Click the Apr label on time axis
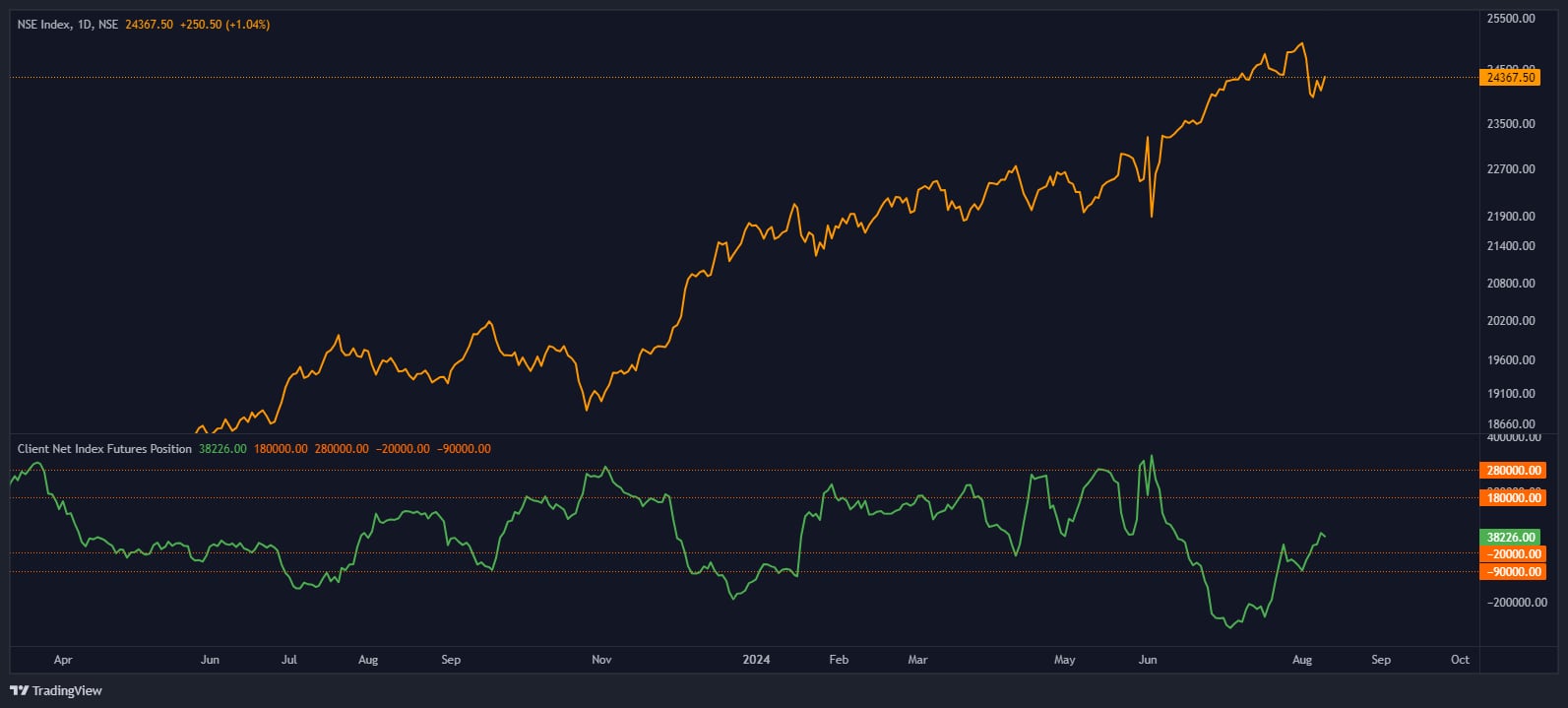Screen dimensions: 1568x708 coord(63,660)
